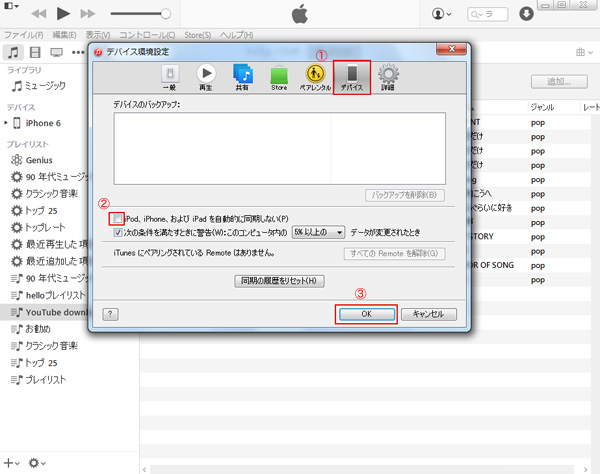Select the トップレート smart playlist
This screenshot has height=474, width=600.
[38, 227]
